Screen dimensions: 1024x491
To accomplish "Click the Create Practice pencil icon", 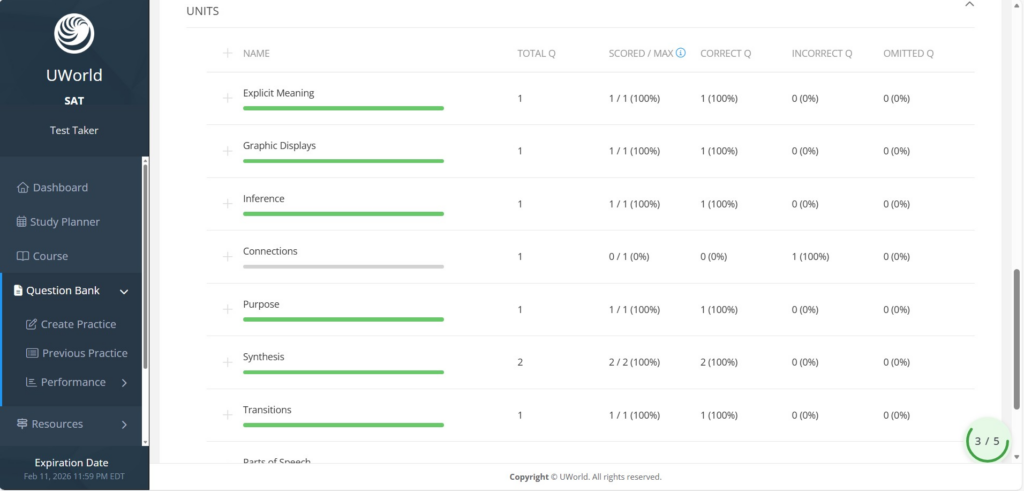I will (x=31, y=325).
